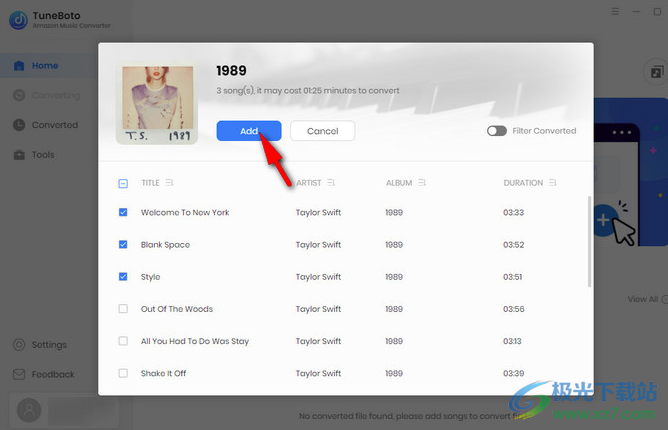668x430 pixels.
Task: Select the Blank Space title text
Action: 165,245
